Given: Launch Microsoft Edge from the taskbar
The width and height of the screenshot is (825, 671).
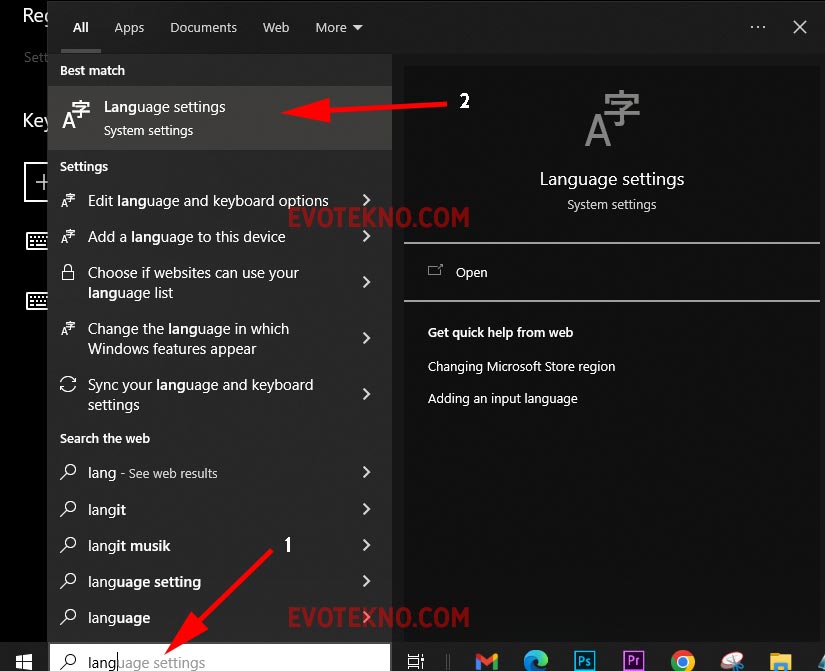Looking at the screenshot, I should pos(535,660).
